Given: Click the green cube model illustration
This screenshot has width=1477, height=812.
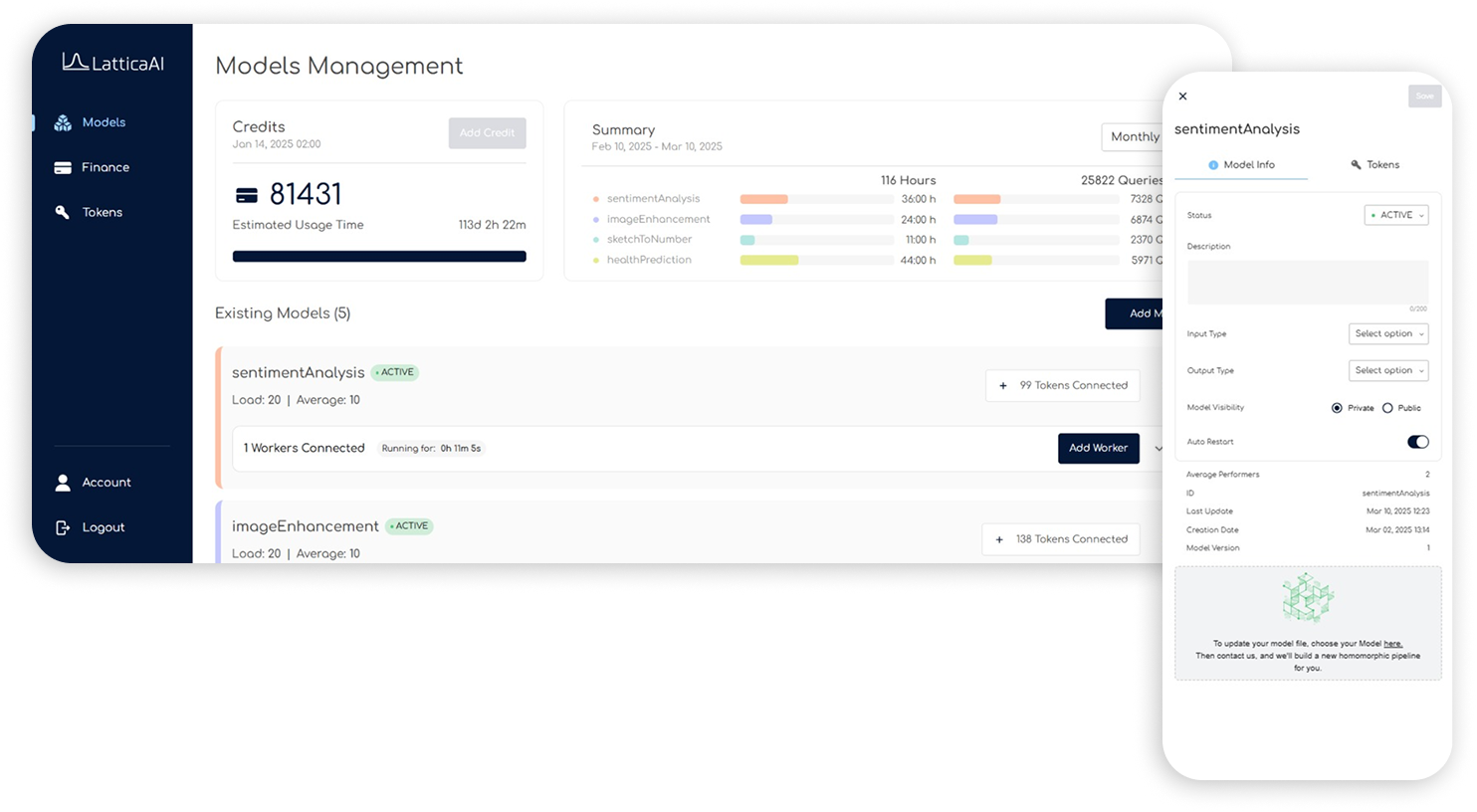Looking at the screenshot, I should pyautogui.click(x=1307, y=597).
